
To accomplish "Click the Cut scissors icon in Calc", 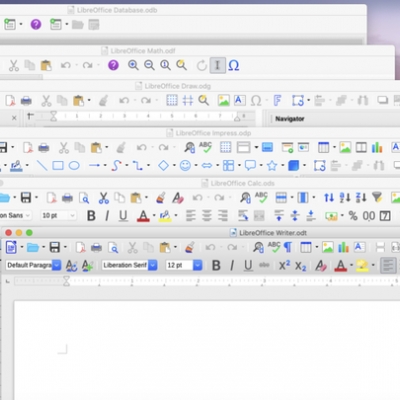I will click(104, 198).
